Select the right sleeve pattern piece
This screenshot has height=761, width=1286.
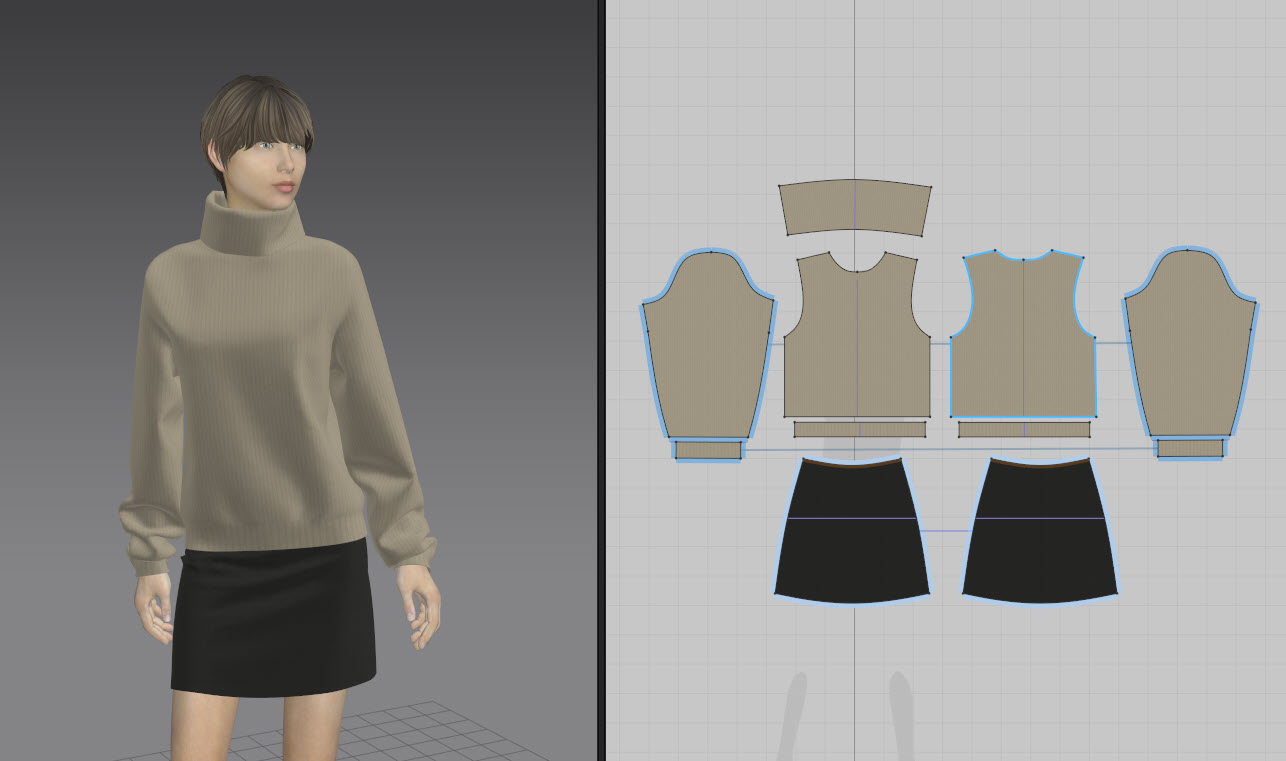tap(1189, 345)
